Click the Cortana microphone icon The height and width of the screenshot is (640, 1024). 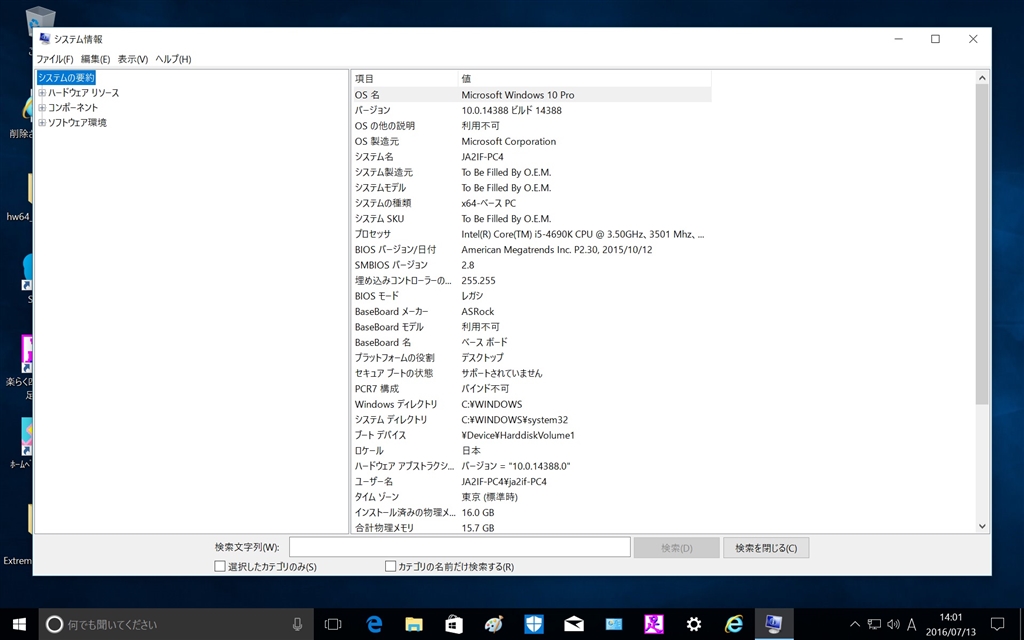pyautogui.click(x=297, y=624)
